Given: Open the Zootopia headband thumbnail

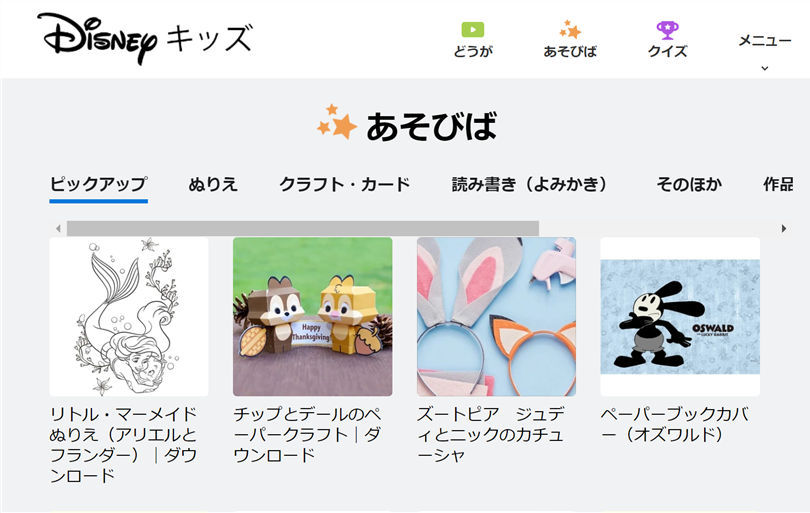Looking at the screenshot, I should pos(496,317).
